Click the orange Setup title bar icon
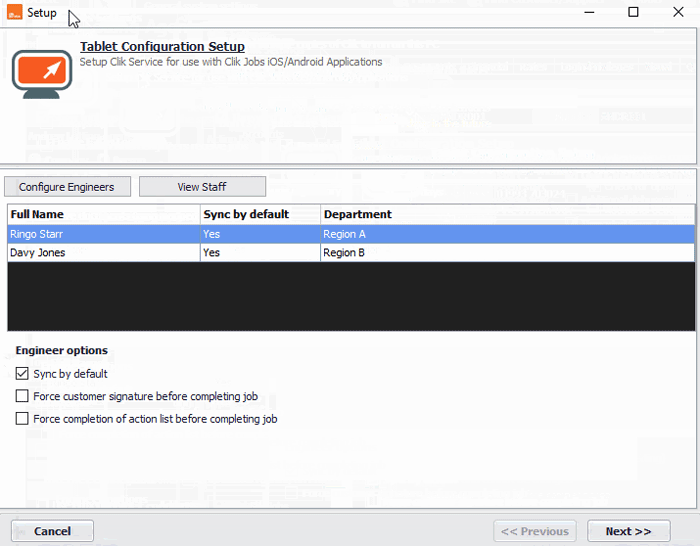Viewport: 700px width, 546px height. click(14, 12)
